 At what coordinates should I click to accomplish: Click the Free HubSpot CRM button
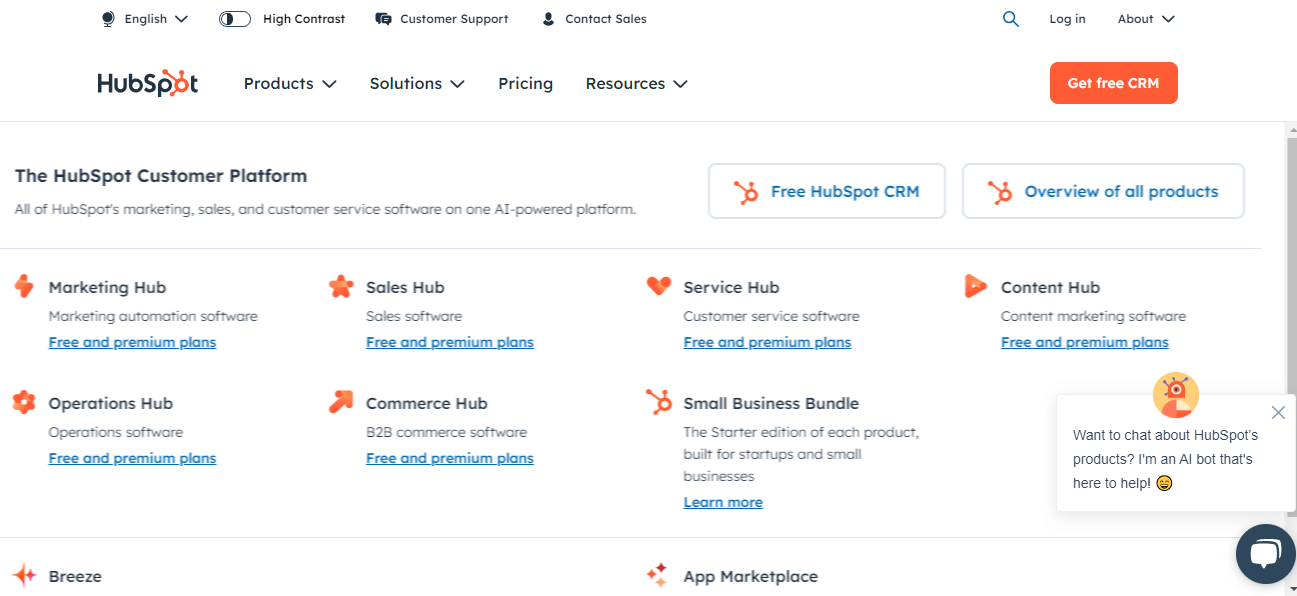pos(826,191)
